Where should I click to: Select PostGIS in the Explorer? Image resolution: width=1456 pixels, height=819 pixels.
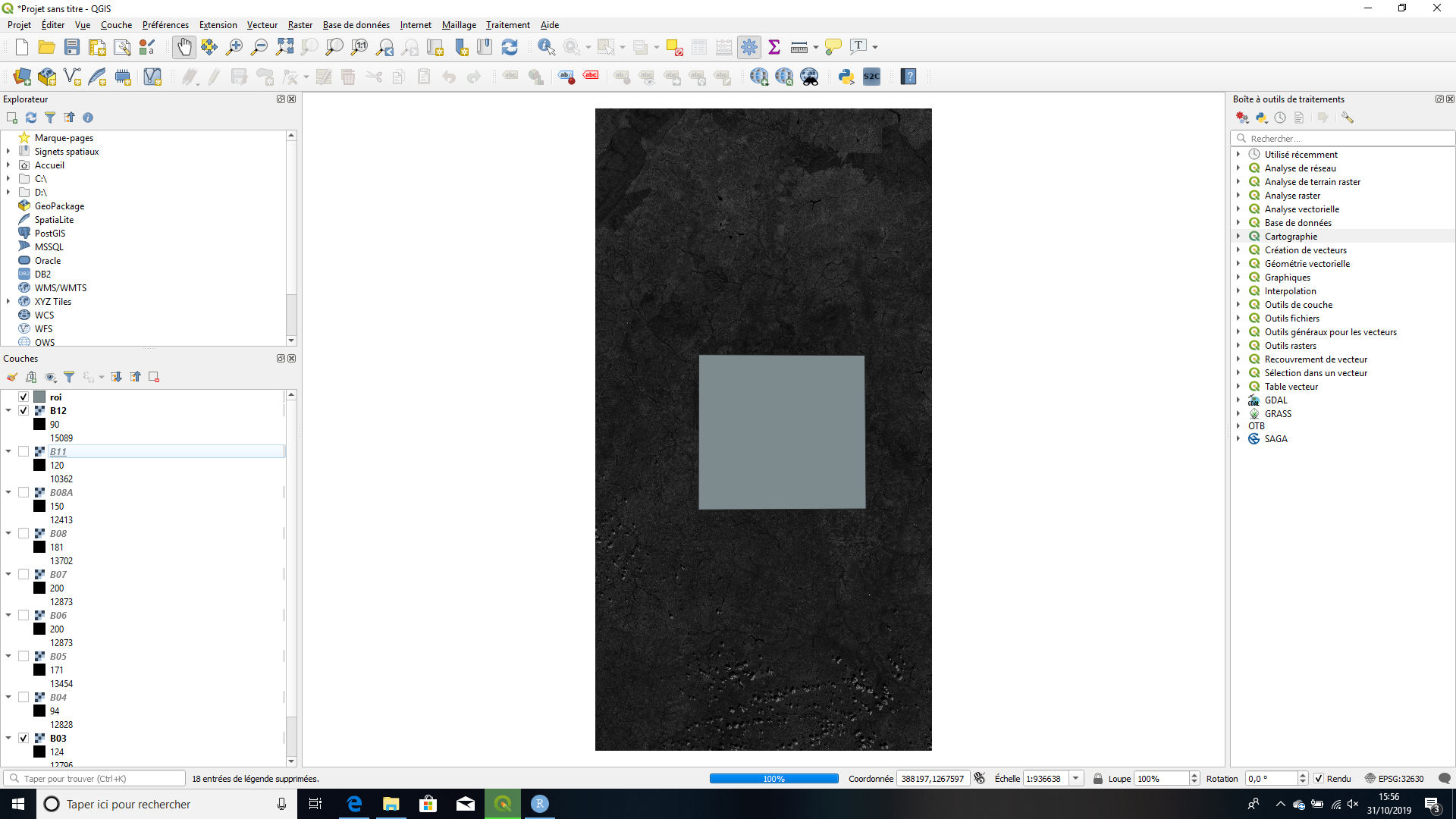click(50, 234)
